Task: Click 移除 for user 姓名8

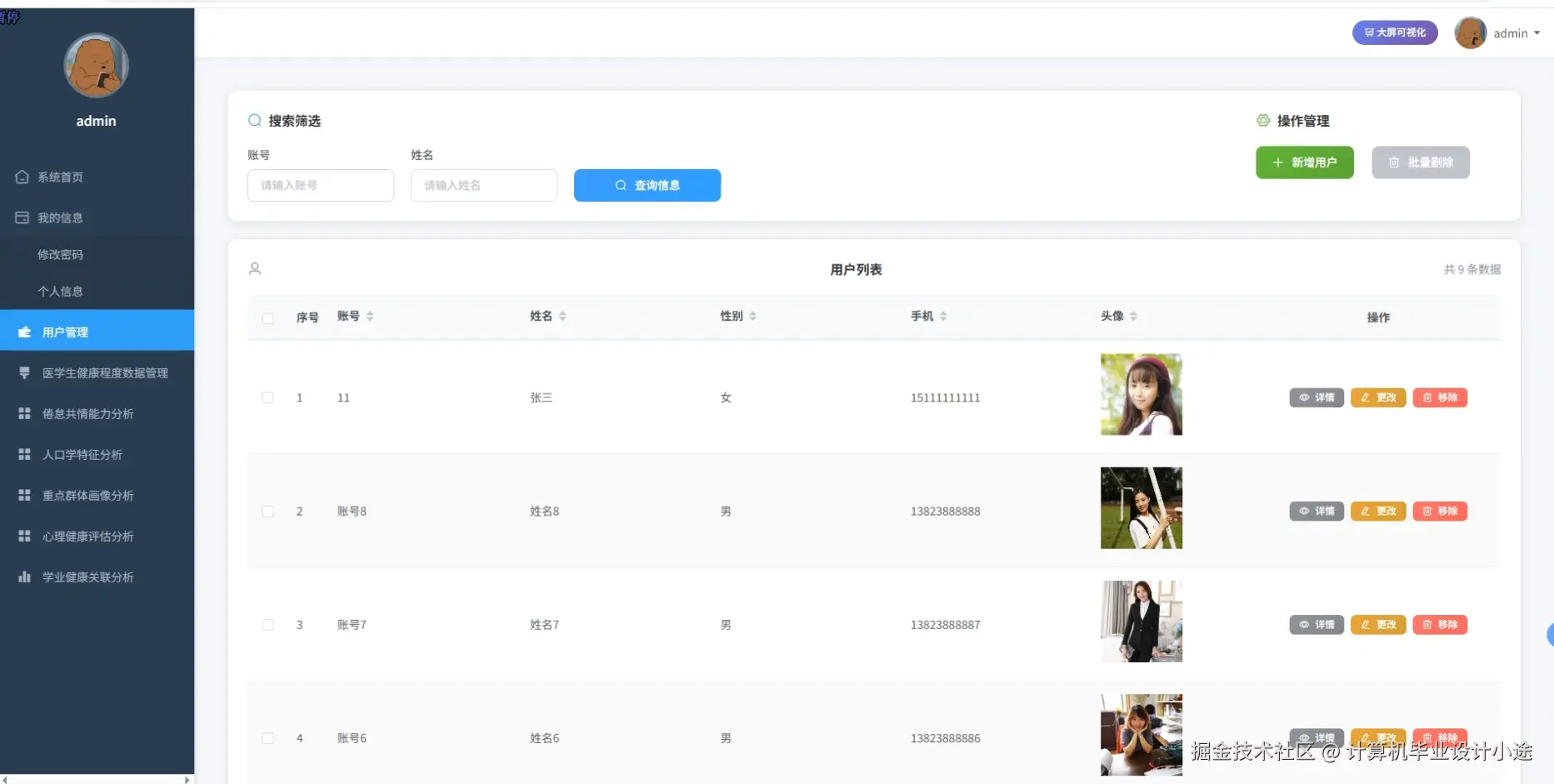Action: pyautogui.click(x=1440, y=511)
